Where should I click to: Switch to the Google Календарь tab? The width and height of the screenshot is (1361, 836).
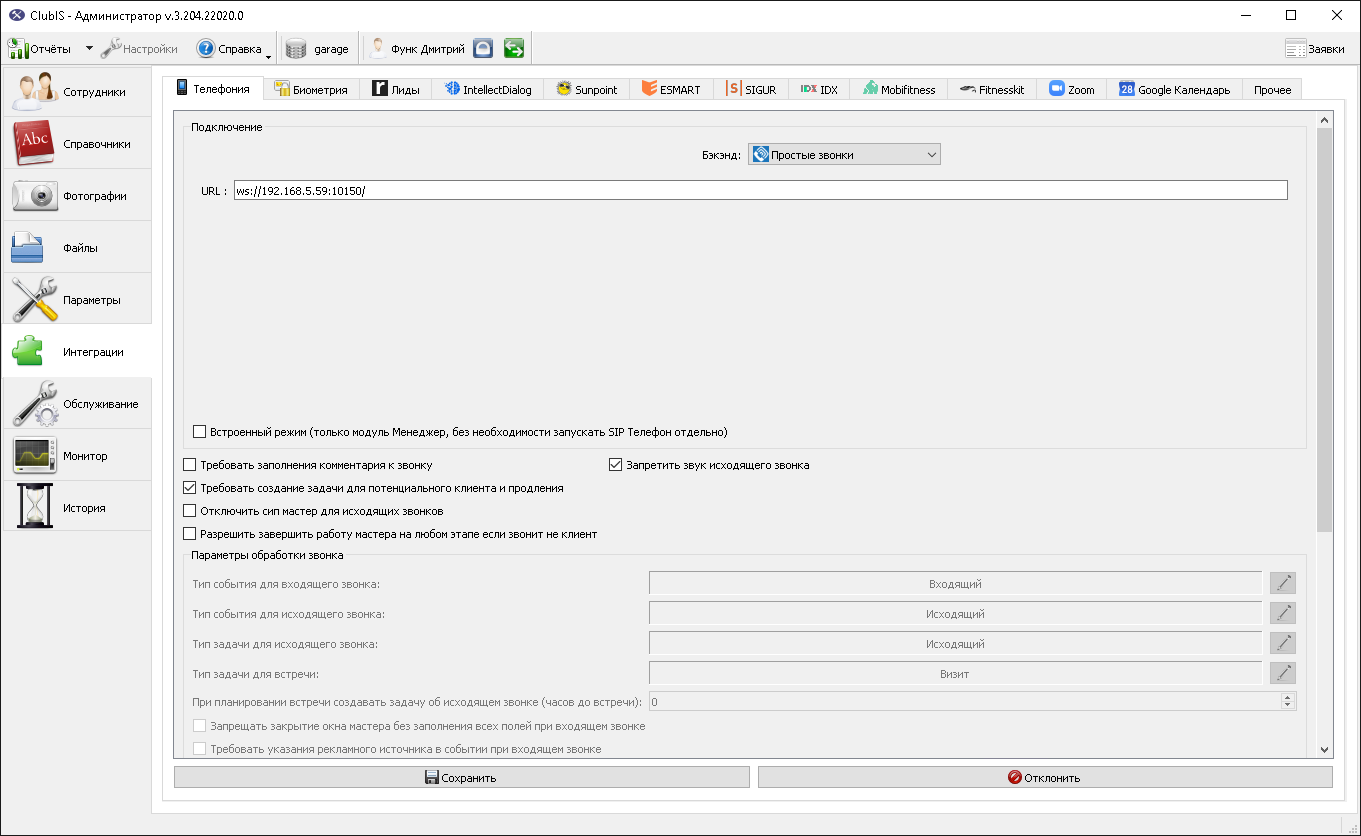click(x=1174, y=89)
